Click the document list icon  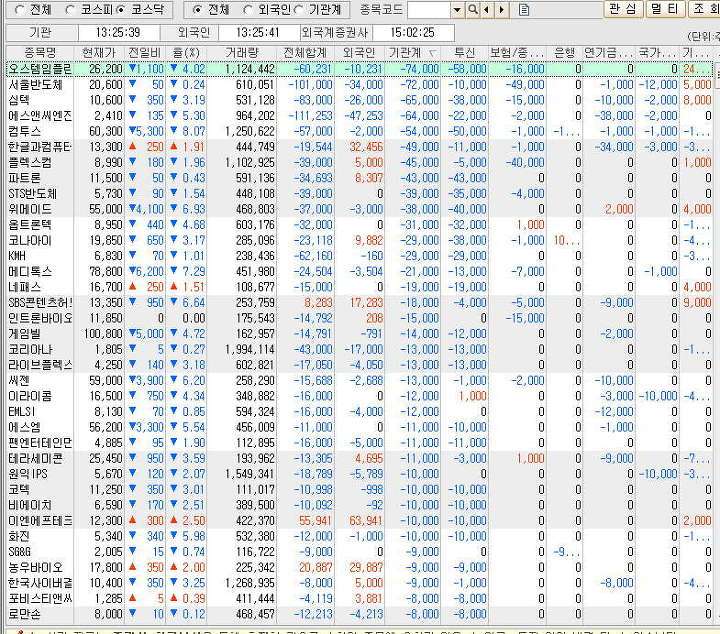point(524,10)
